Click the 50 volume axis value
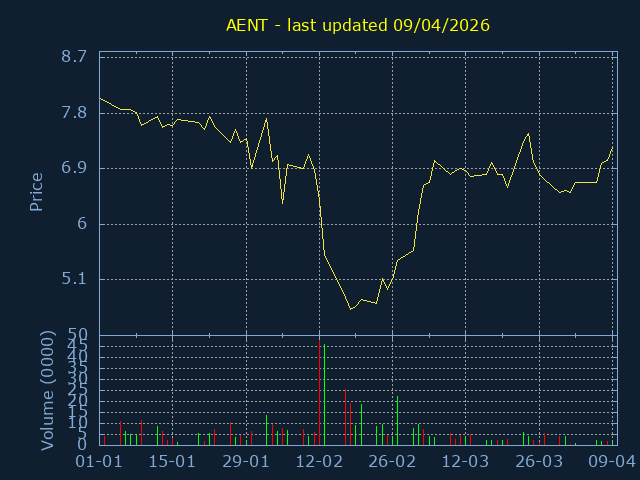The image size is (640, 480). click(77, 334)
